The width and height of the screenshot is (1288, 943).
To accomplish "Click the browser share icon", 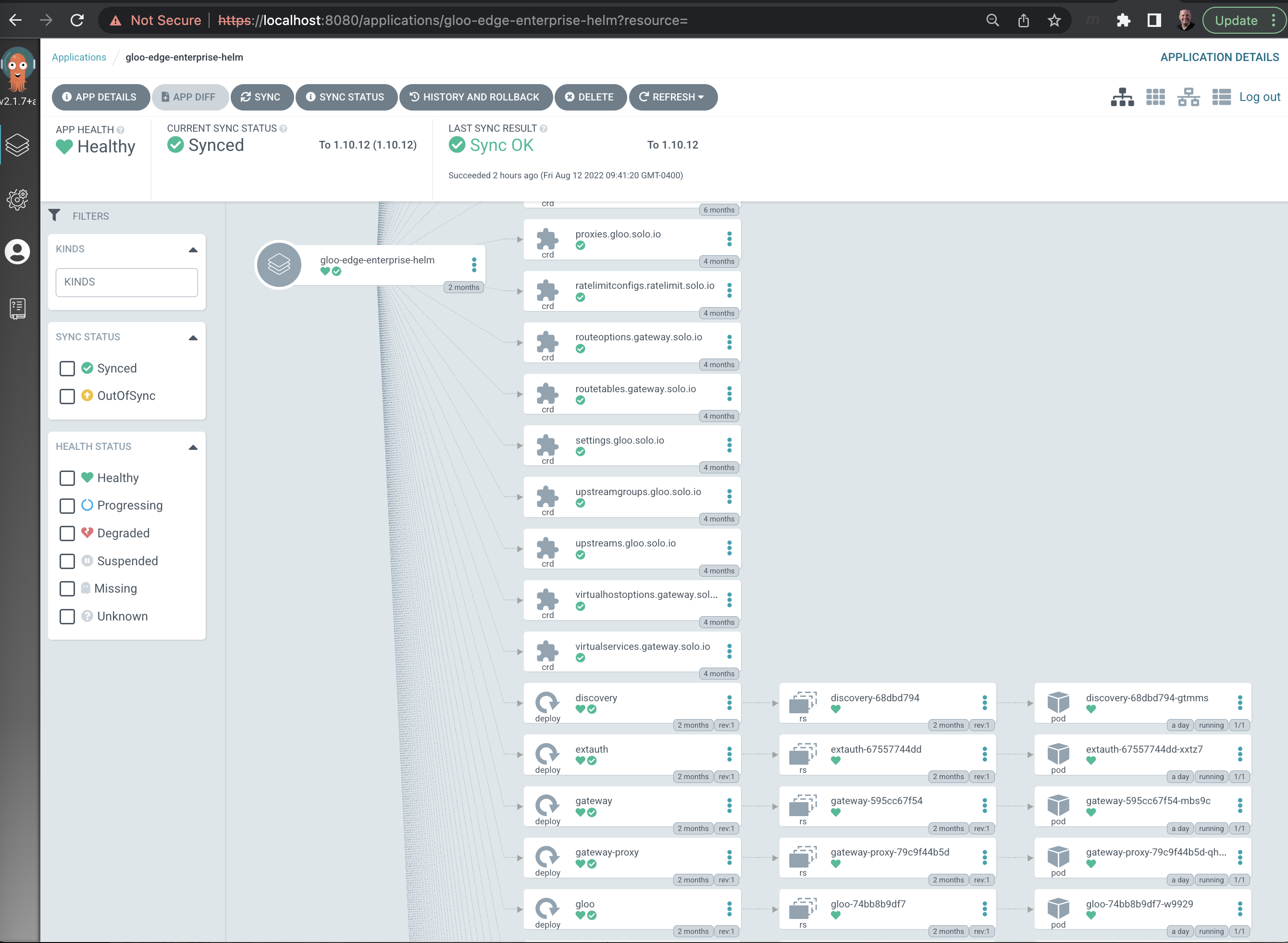I will (x=1023, y=21).
